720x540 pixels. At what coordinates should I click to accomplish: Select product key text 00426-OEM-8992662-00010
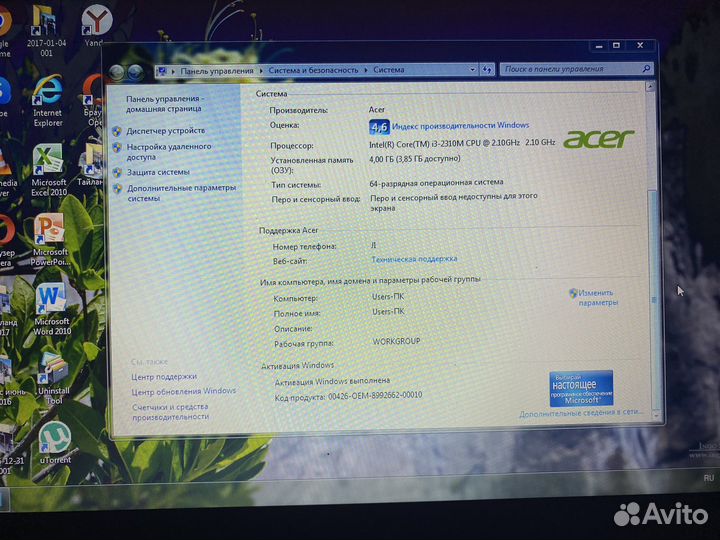click(x=375, y=395)
